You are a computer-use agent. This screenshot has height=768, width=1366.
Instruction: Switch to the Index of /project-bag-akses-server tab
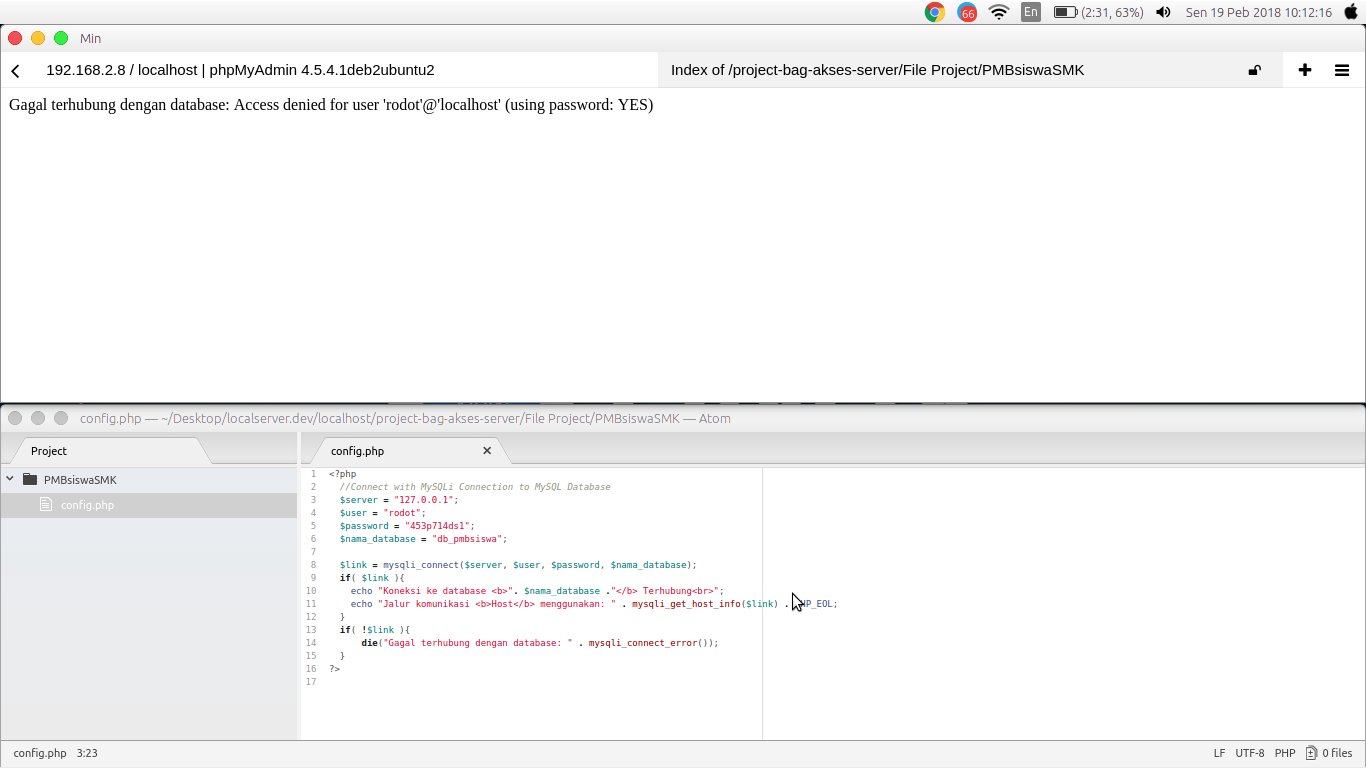[877, 70]
